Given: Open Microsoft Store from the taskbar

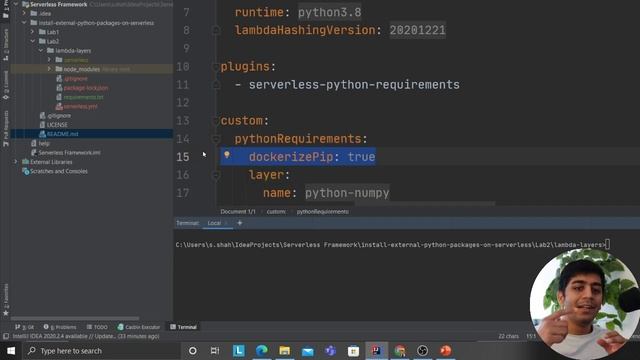Looking at the screenshot, I should tap(353, 351).
